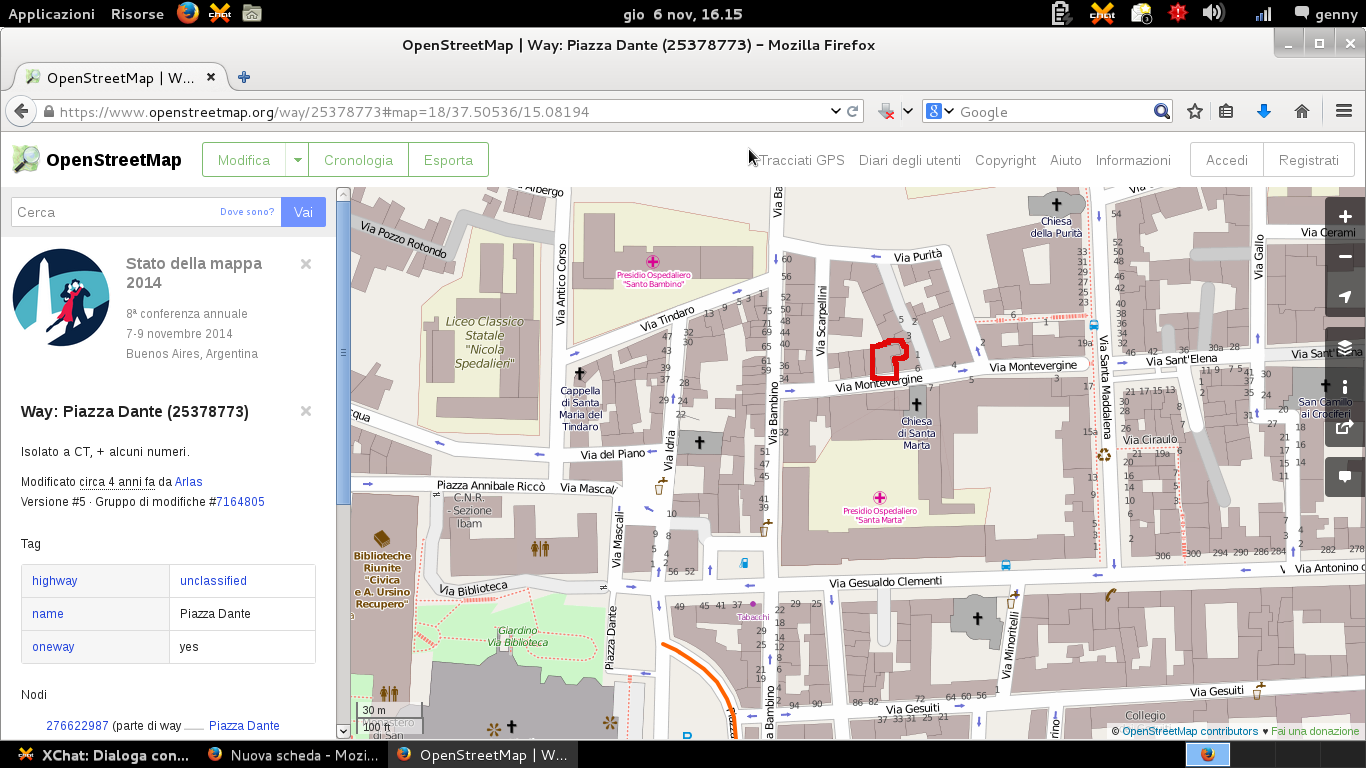This screenshot has height=768, width=1366.
Task: Open a new browser tab
Action: click(x=243, y=77)
